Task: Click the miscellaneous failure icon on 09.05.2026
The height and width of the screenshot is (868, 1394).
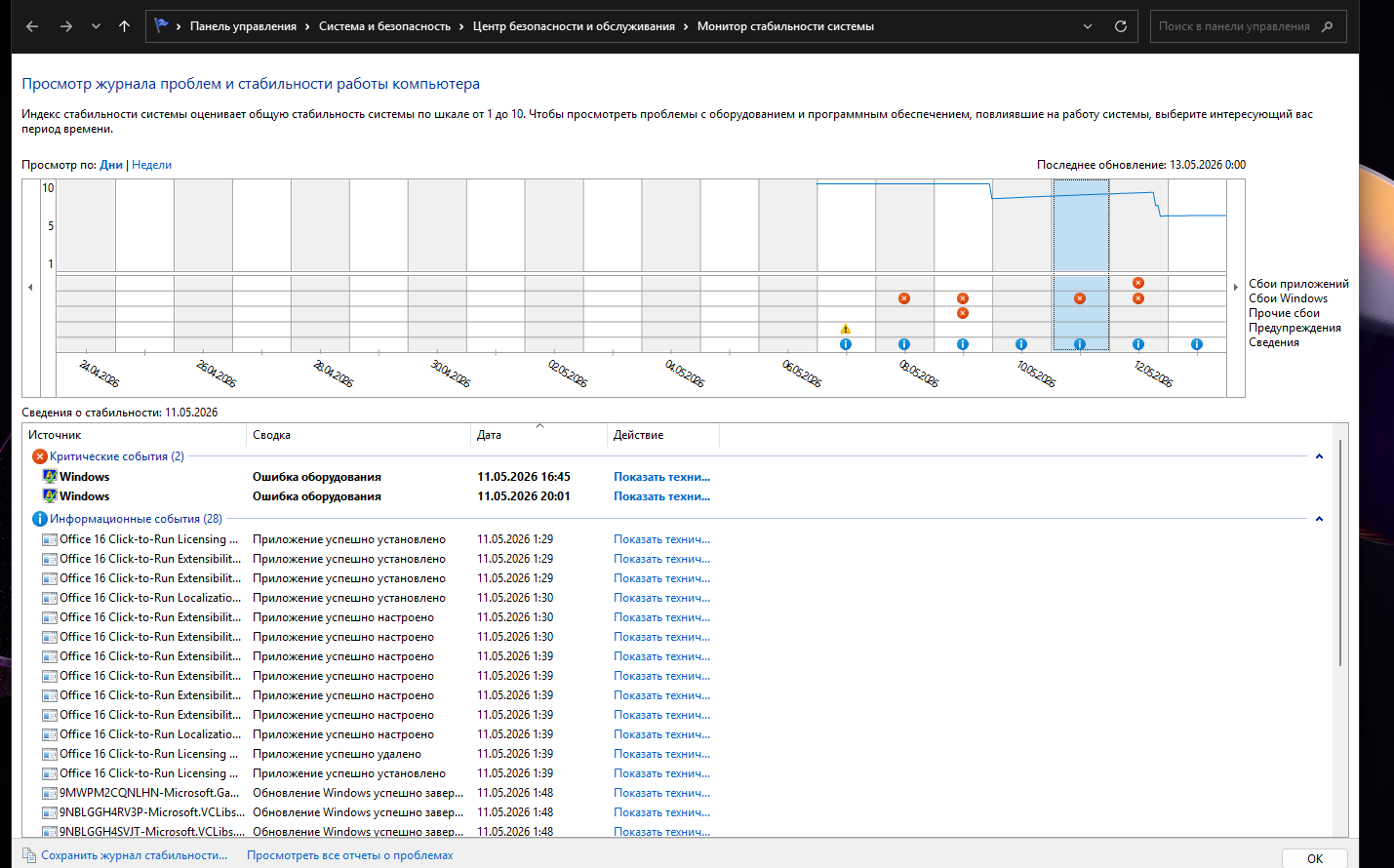Action: click(x=963, y=313)
